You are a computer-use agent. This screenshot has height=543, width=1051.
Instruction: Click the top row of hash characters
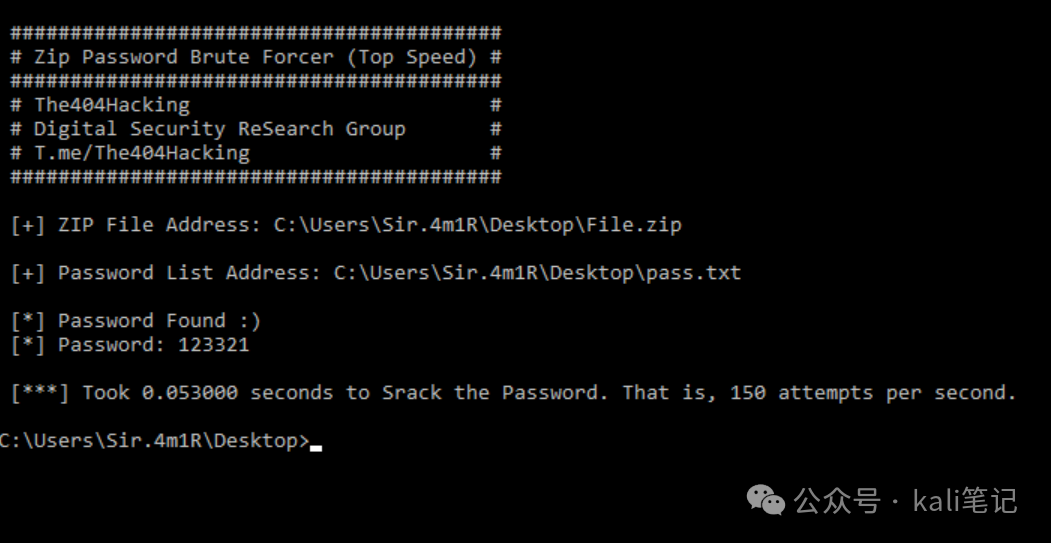[x=255, y=33]
